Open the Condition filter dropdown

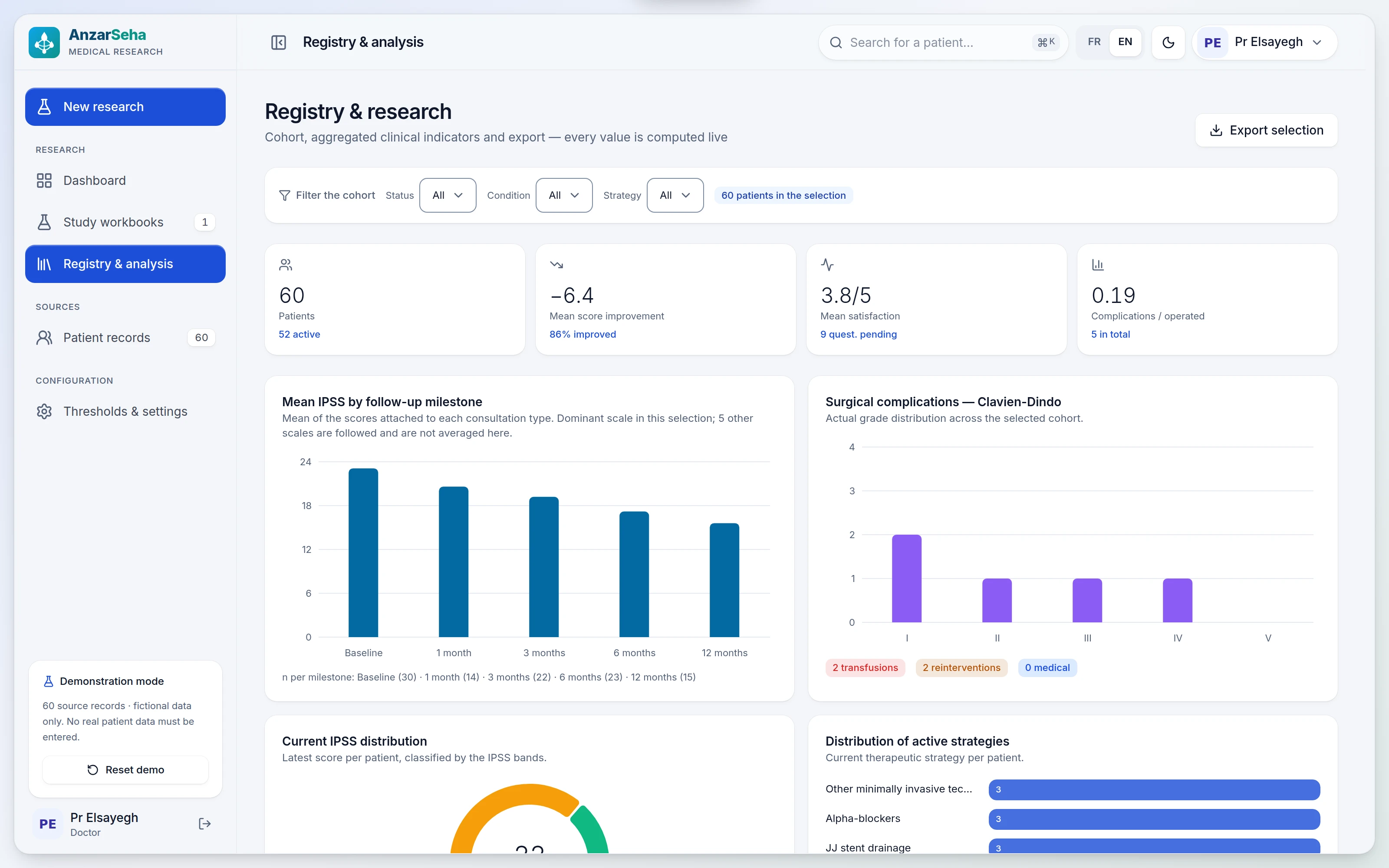pyautogui.click(x=564, y=195)
